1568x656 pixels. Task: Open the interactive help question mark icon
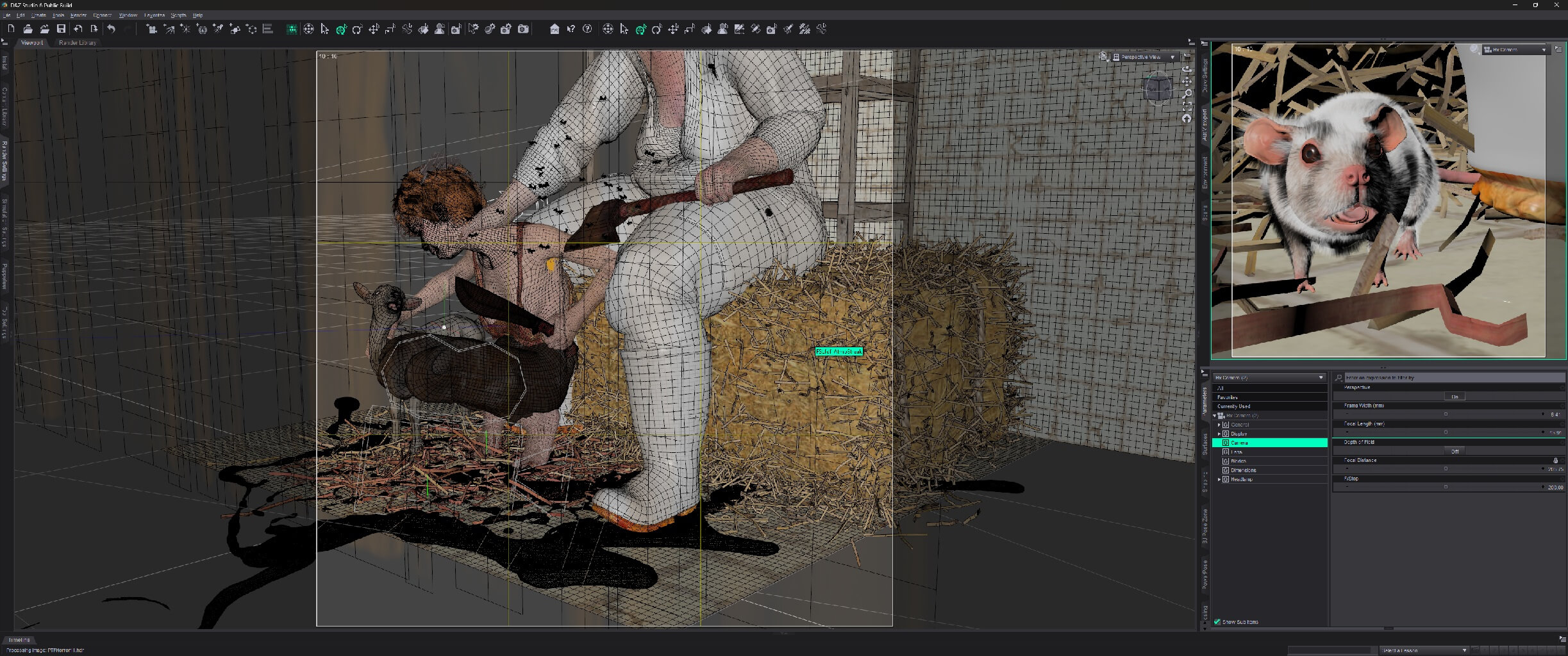coord(587,29)
